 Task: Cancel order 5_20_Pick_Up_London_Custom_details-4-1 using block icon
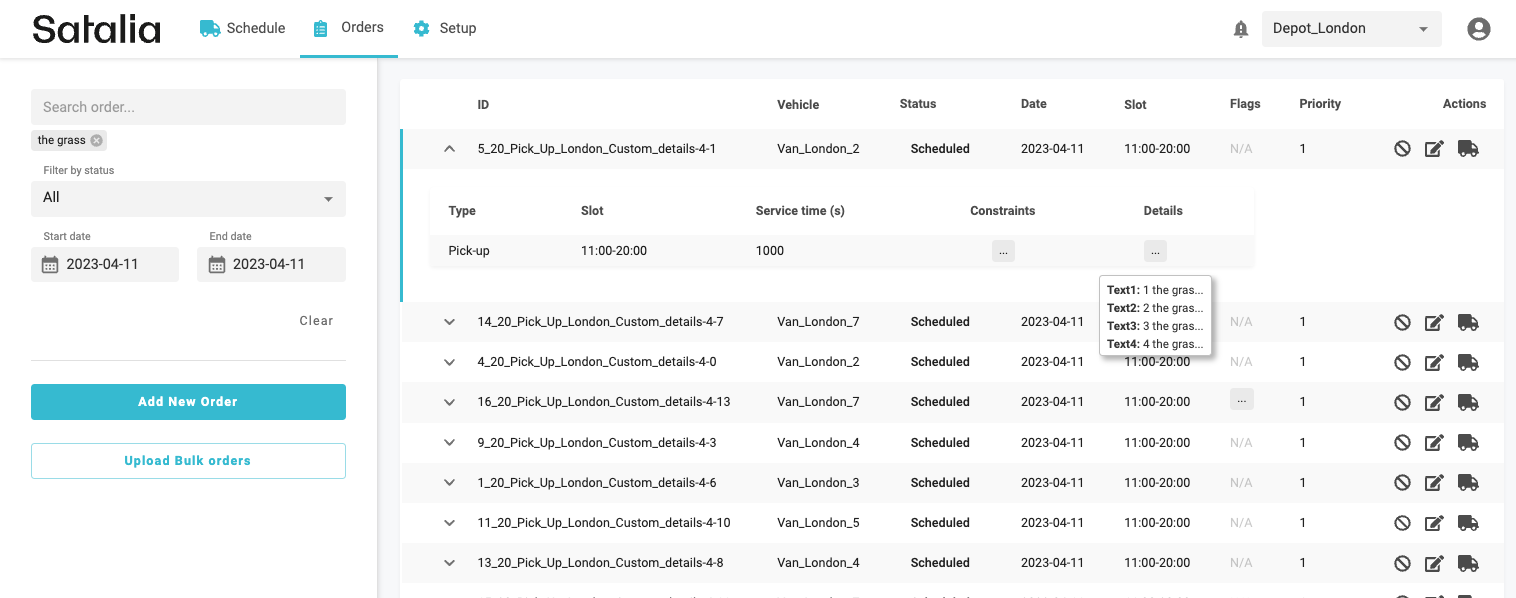coord(1402,149)
